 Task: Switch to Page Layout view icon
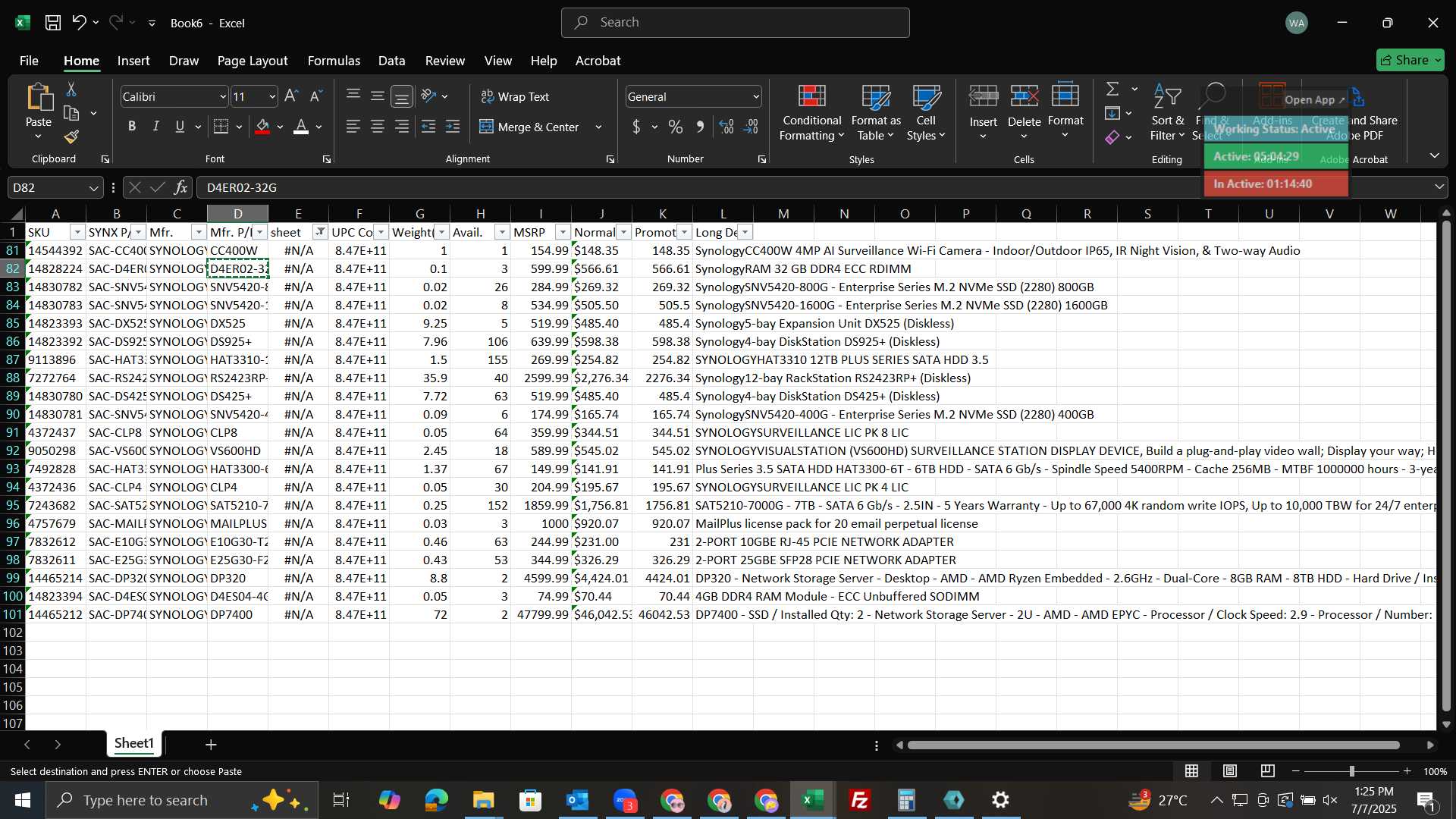click(1230, 771)
